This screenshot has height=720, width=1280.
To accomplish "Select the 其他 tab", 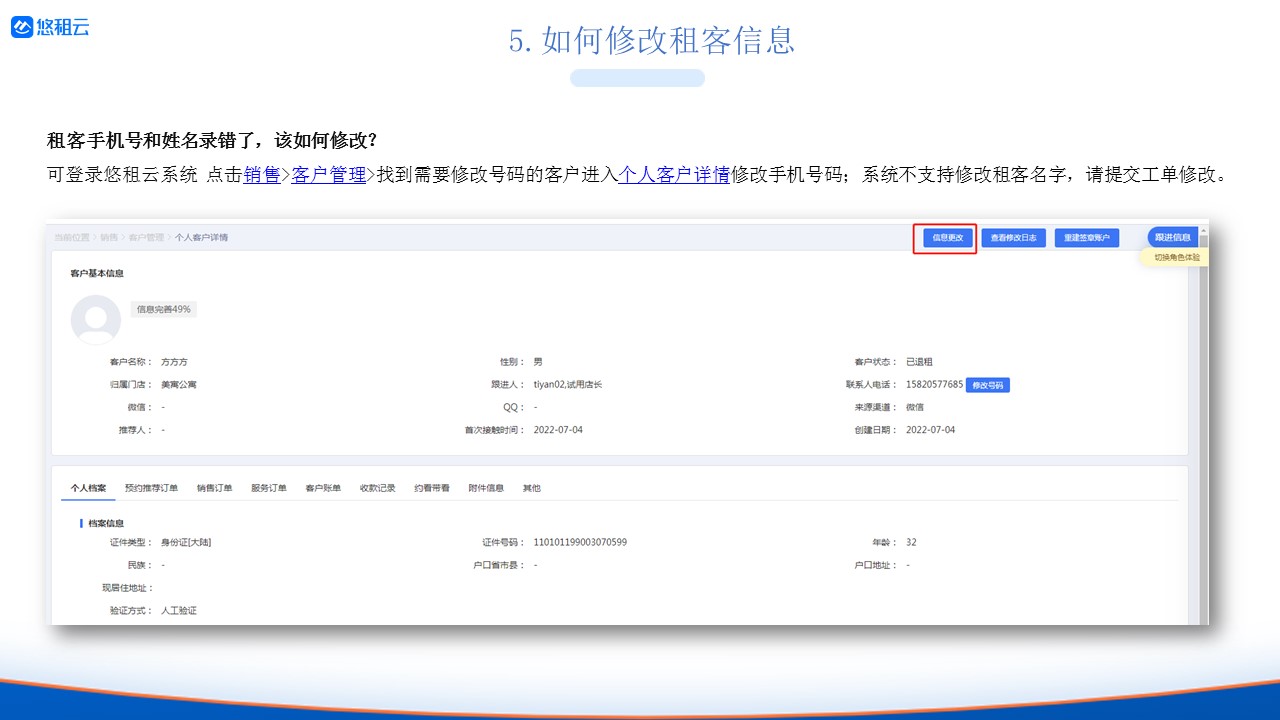I will click(x=531, y=488).
